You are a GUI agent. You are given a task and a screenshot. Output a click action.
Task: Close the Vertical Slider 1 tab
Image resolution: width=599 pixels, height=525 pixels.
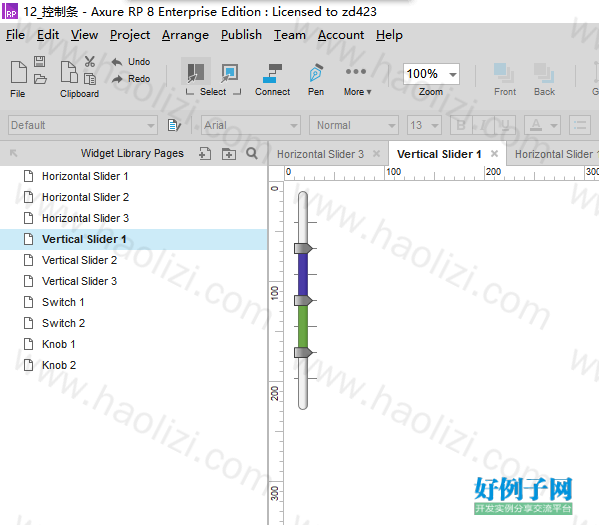[494, 154]
